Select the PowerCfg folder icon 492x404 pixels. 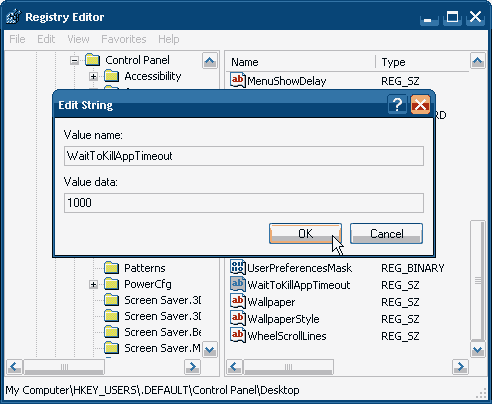(112, 284)
